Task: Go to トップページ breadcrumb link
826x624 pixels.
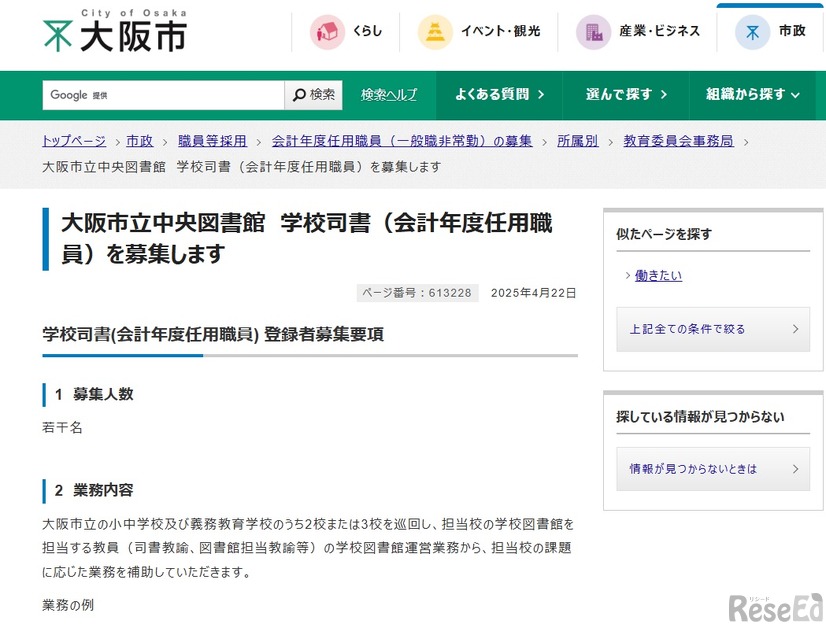Action: point(74,141)
